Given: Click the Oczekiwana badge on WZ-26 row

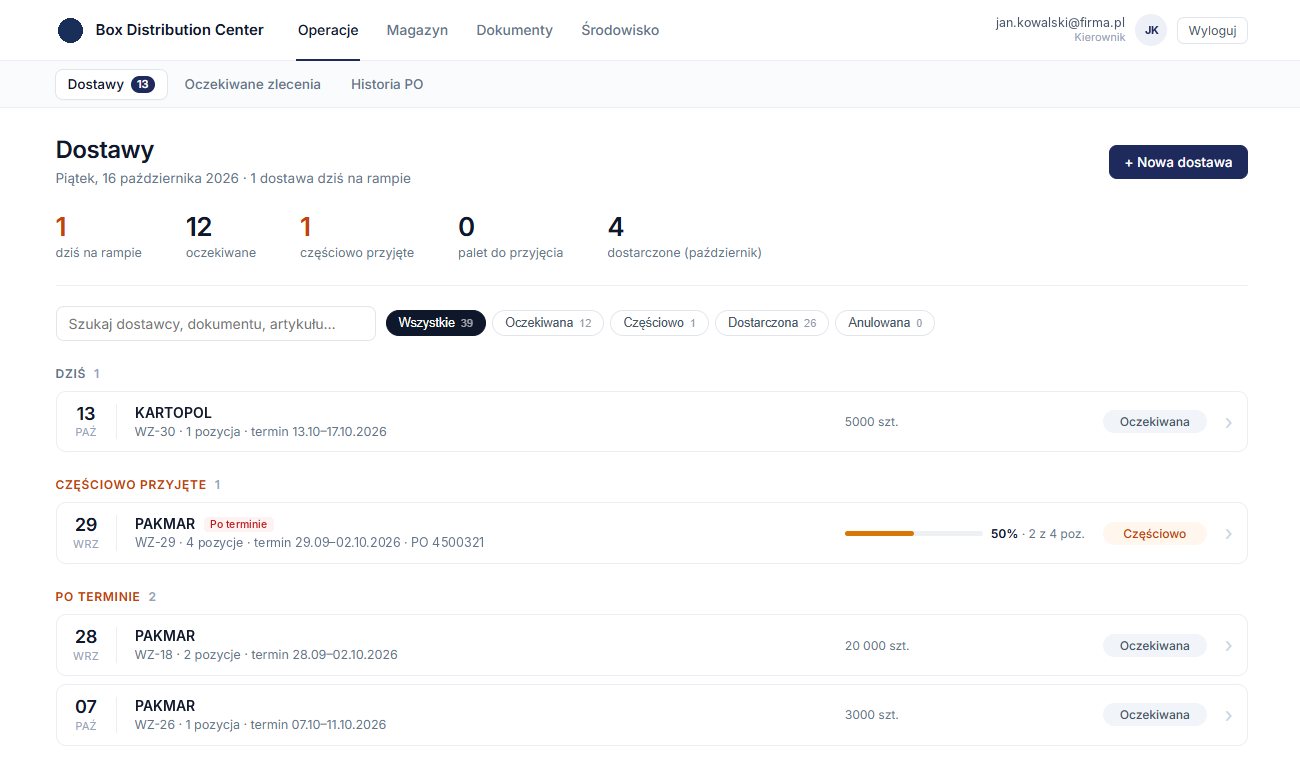Looking at the screenshot, I should click(1155, 715).
